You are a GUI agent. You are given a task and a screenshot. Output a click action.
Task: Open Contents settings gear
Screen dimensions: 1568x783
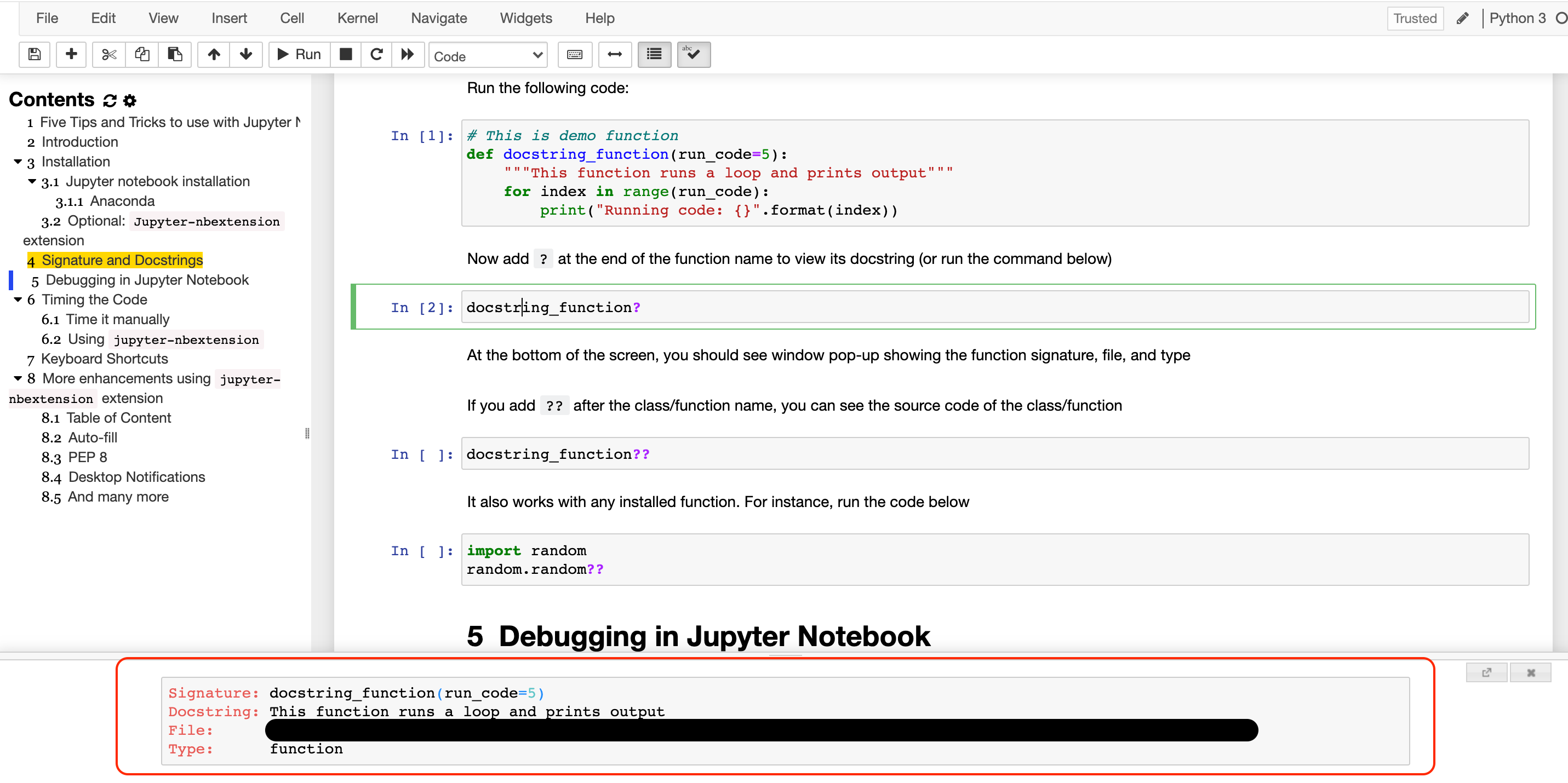129,100
